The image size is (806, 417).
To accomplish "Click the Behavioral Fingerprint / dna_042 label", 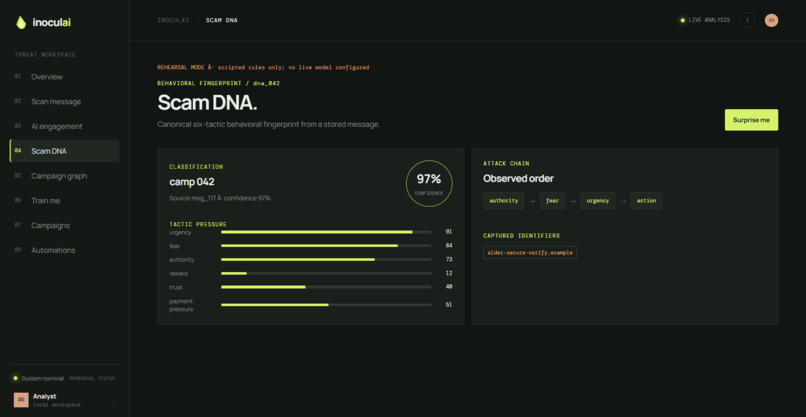I will [218, 83].
